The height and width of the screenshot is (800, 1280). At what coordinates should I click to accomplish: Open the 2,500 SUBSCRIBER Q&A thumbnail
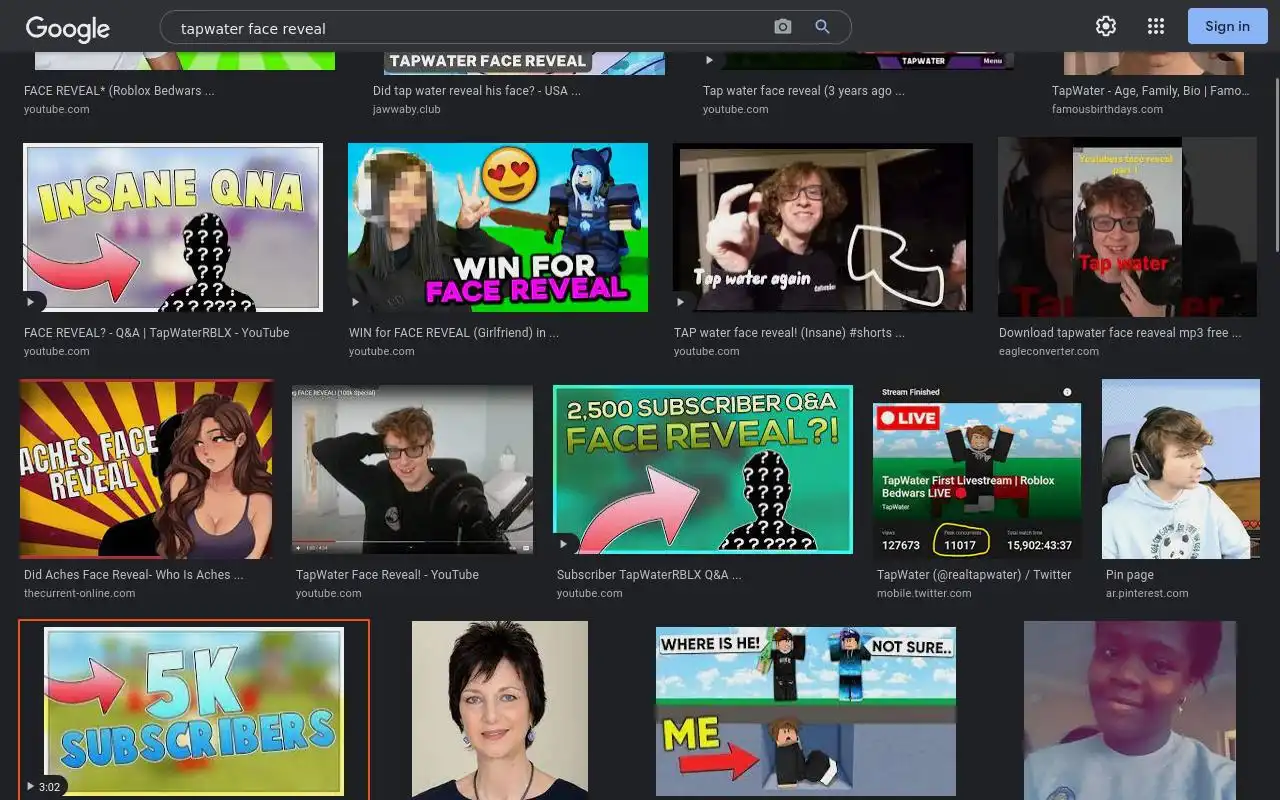[703, 469]
